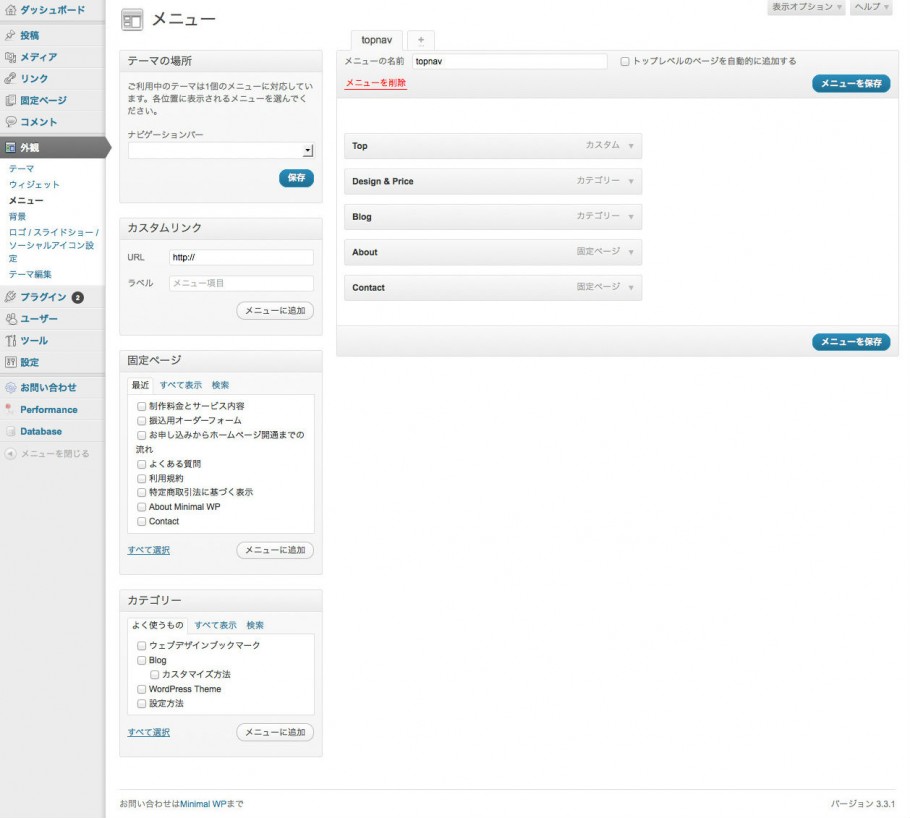
Task: Check the 特定商取引法に基づく表示 page
Action: tap(141, 493)
